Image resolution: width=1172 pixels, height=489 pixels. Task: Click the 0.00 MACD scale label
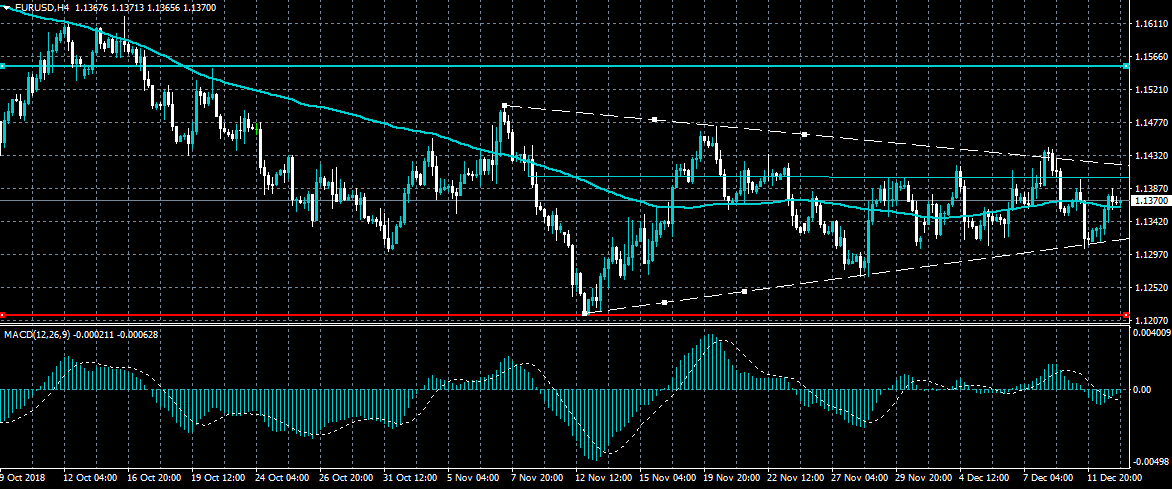coord(1144,390)
